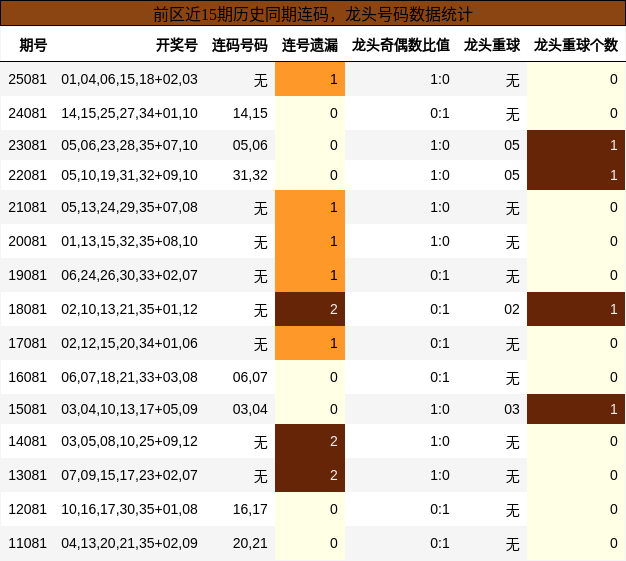The image size is (626, 561).
Task: Click consecutive pair 31,32
Action: [250, 175]
